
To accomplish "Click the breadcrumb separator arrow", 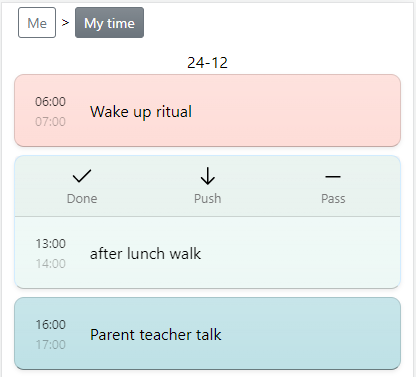I will [x=65, y=23].
